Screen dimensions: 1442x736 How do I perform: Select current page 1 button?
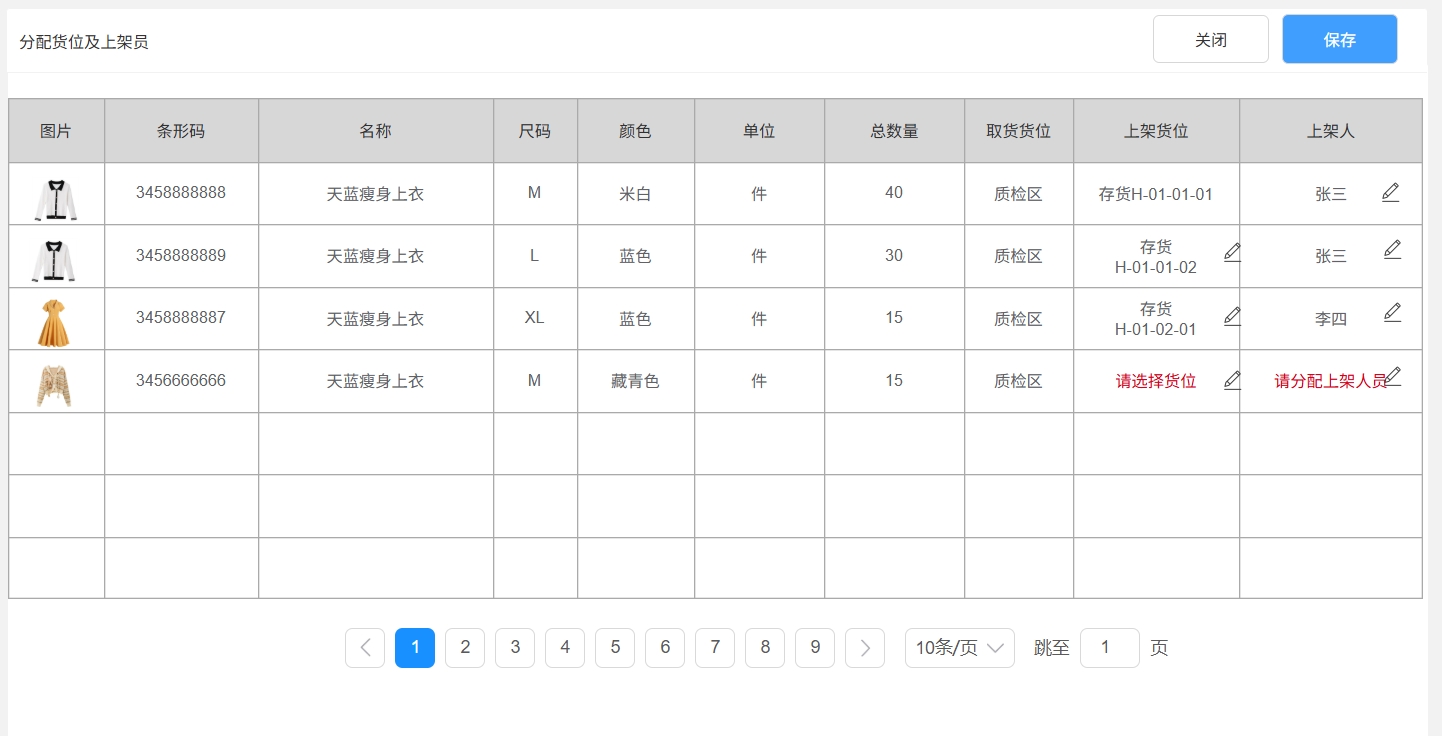[415, 648]
